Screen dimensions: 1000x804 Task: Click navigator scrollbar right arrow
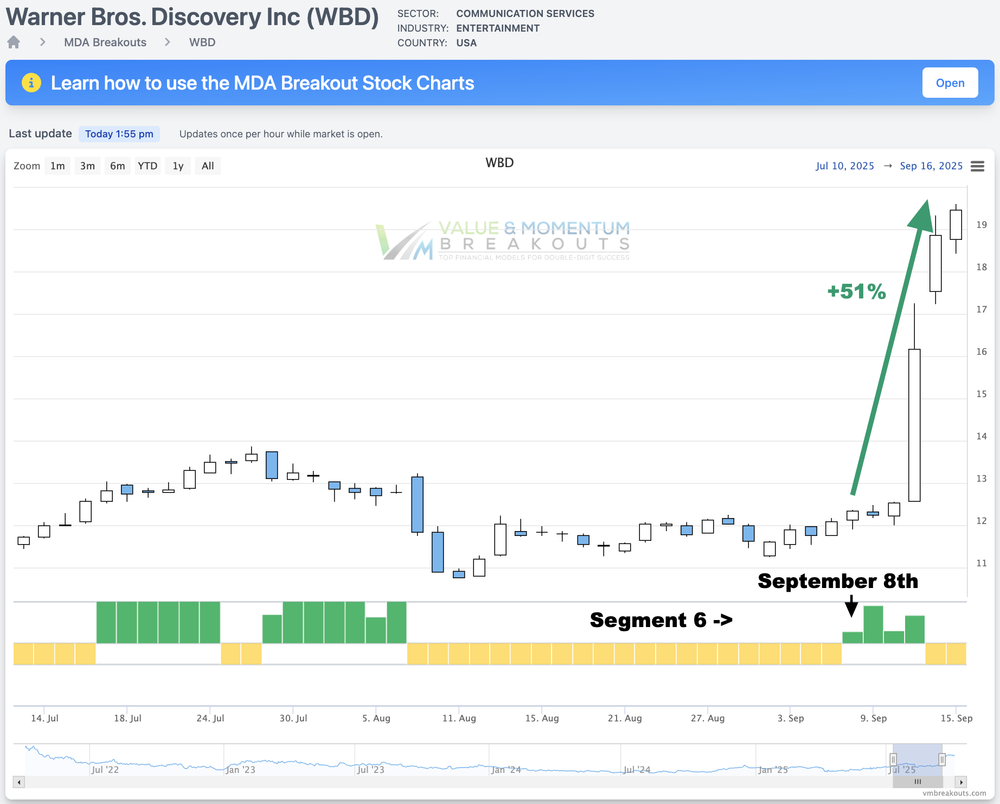click(961, 782)
